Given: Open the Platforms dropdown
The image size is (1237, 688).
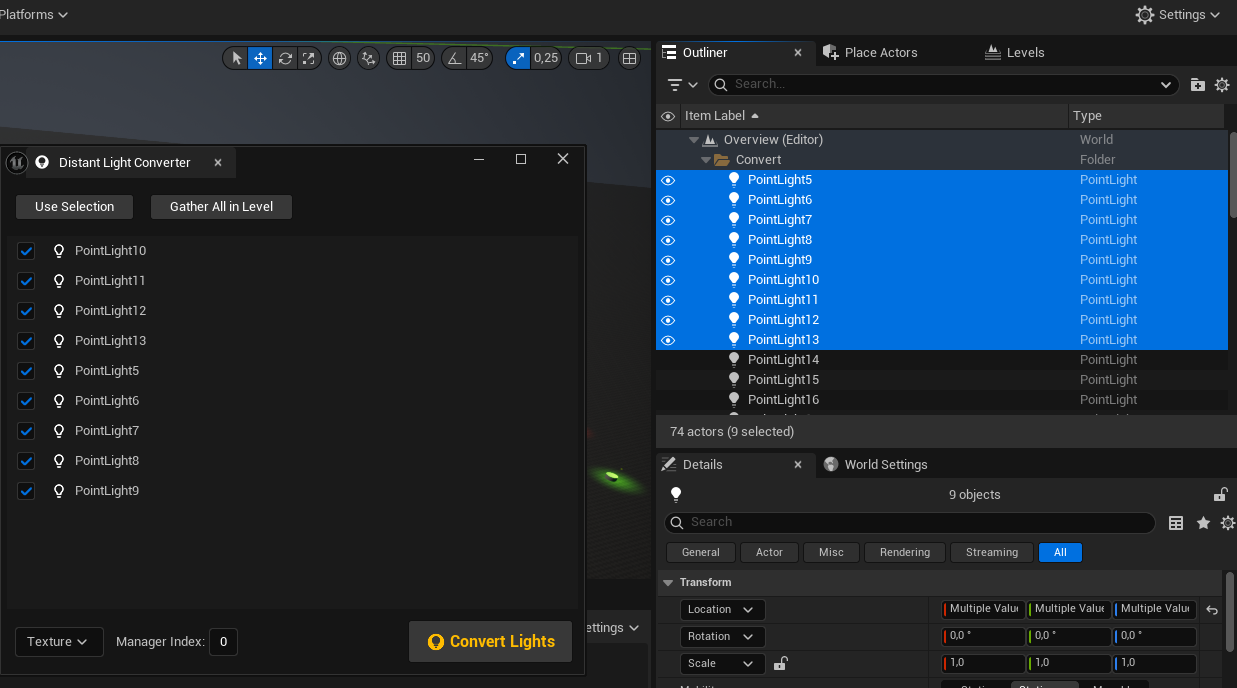Looking at the screenshot, I should point(34,15).
